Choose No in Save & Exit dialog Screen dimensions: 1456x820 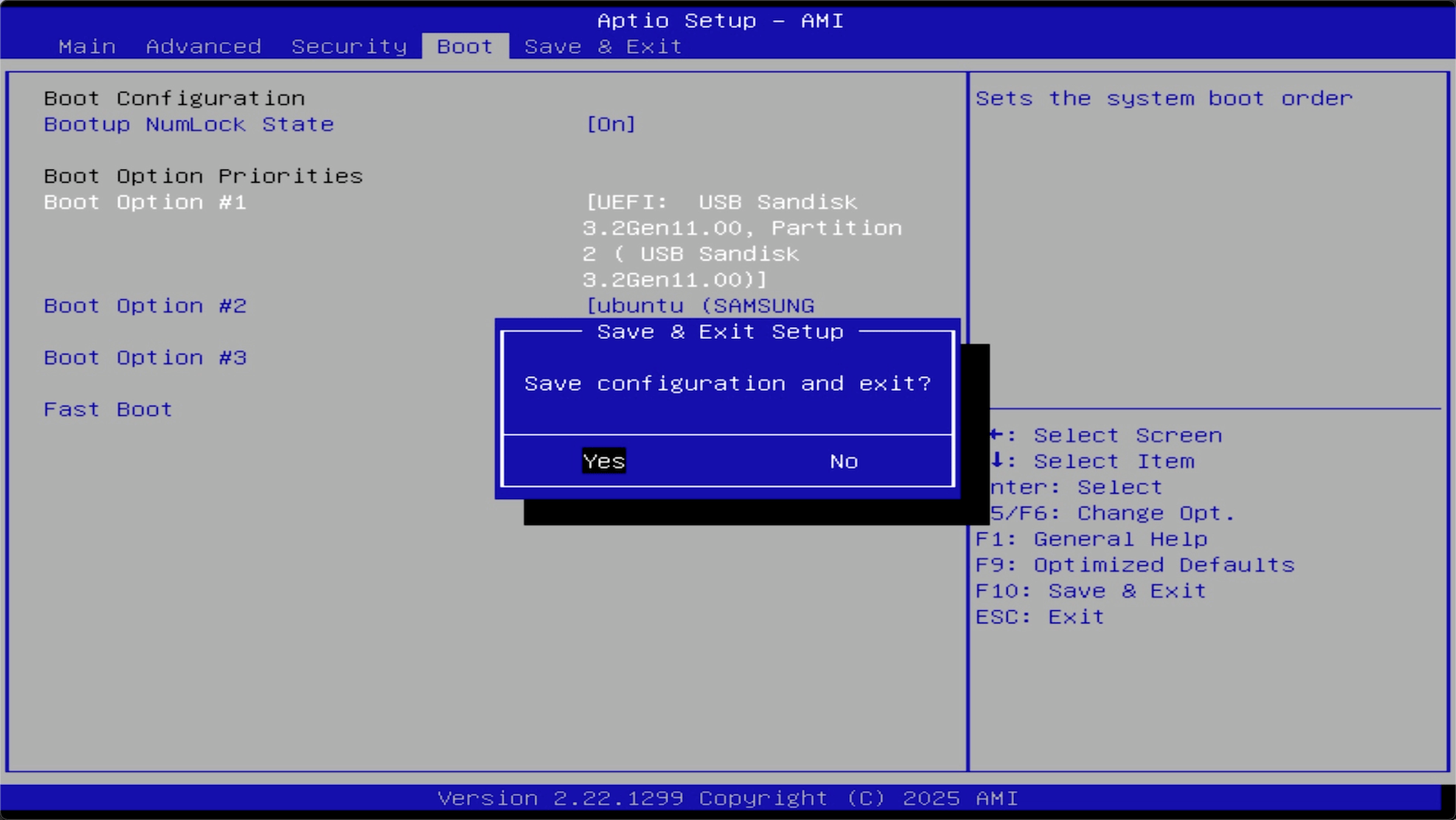[843, 462]
